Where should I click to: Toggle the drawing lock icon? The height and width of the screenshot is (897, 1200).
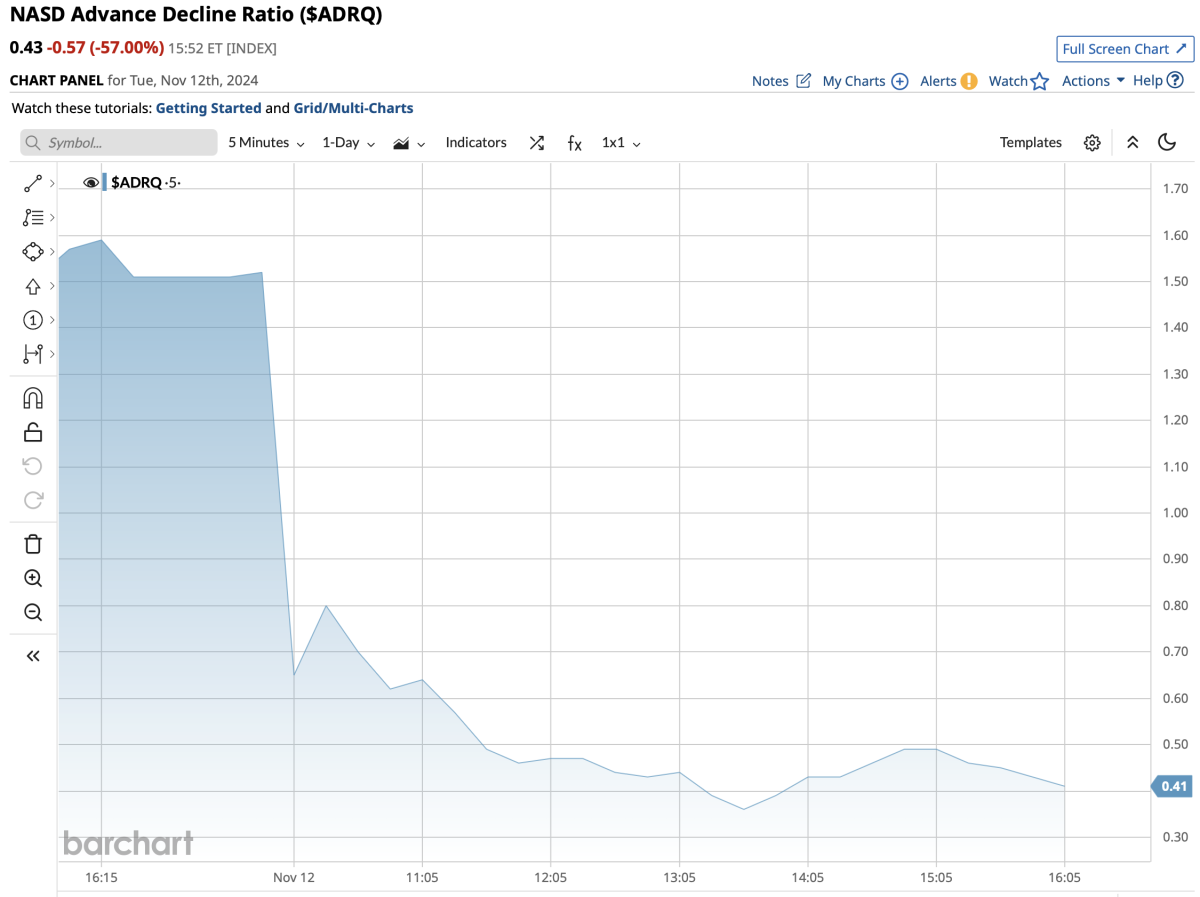click(32, 432)
